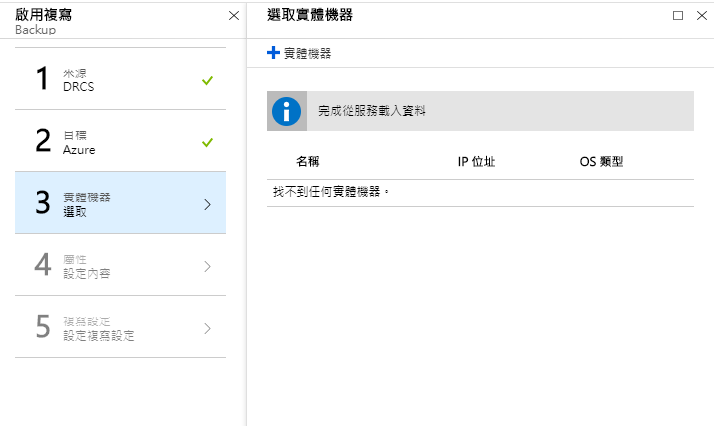Close the 選取實體機器 panel
Screen dimensions: 714x426
pos(702,15)
